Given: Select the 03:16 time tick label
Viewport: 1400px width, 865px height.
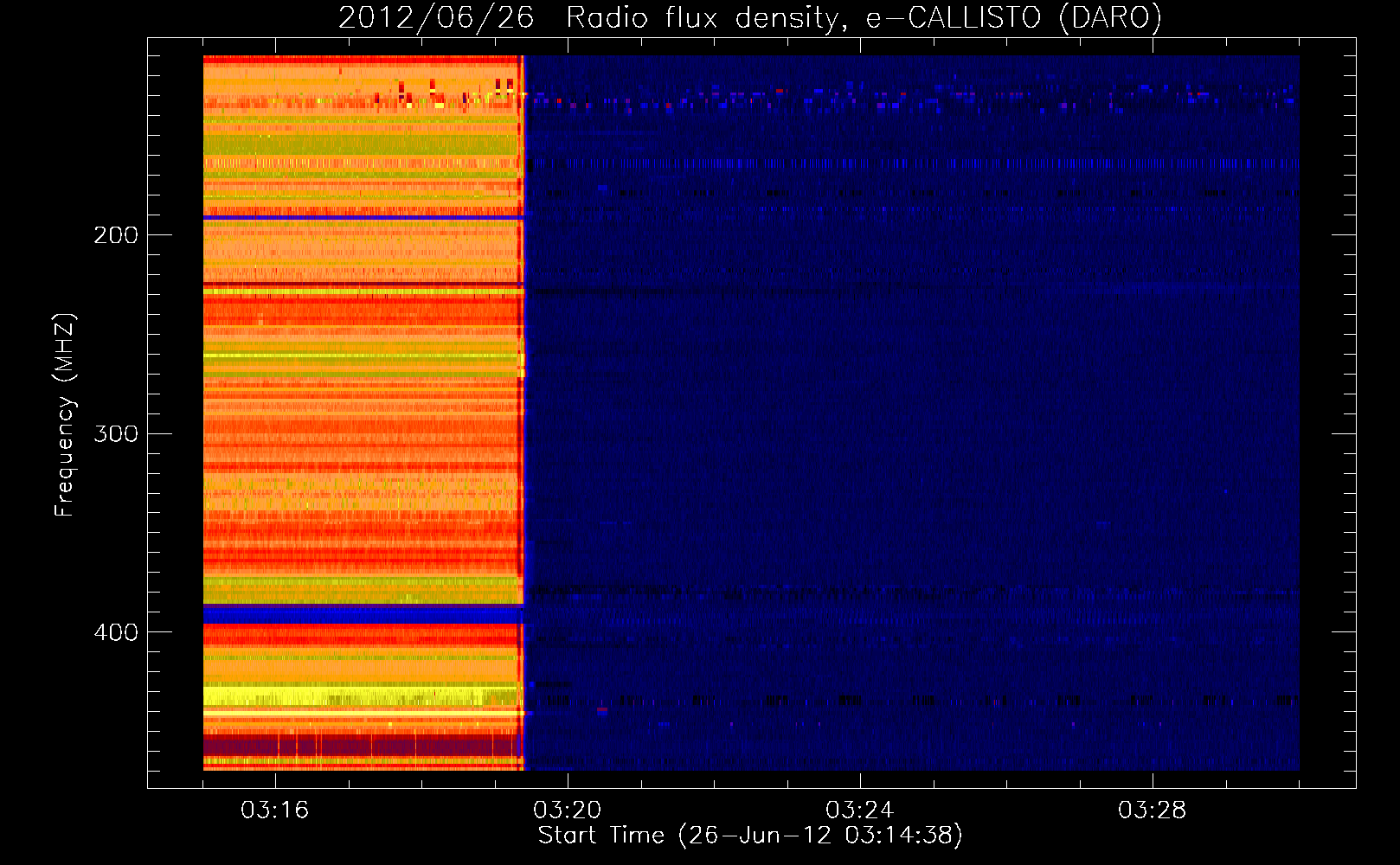Looking at the screenshot, I should click(275, 811).
